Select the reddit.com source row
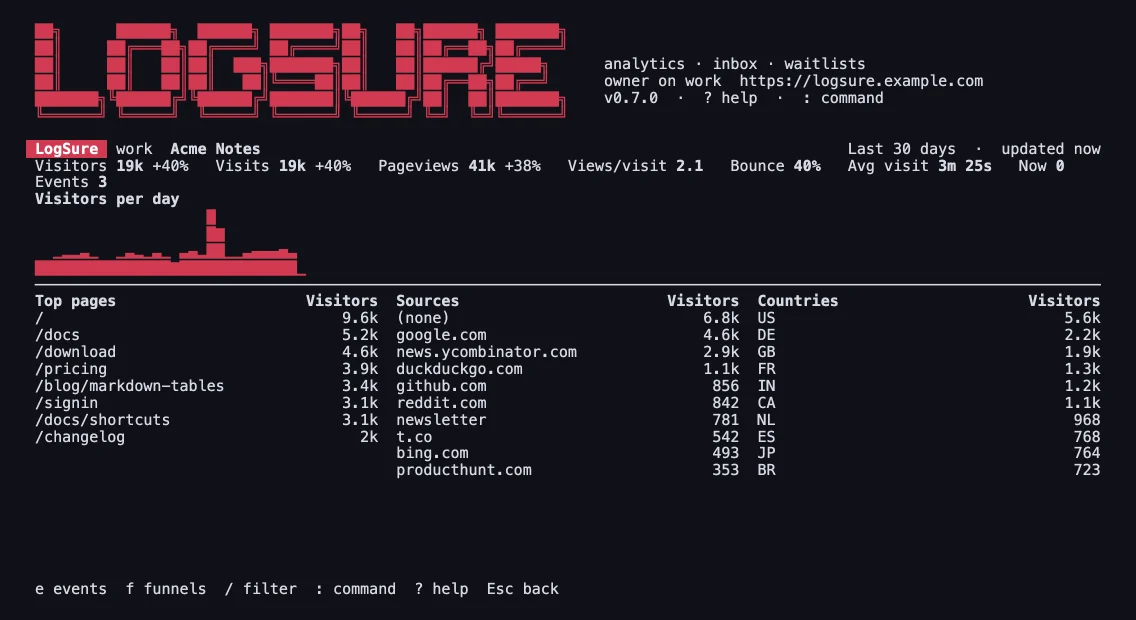1136x620 pixels. pyautogui.click(x=567, y=403)
